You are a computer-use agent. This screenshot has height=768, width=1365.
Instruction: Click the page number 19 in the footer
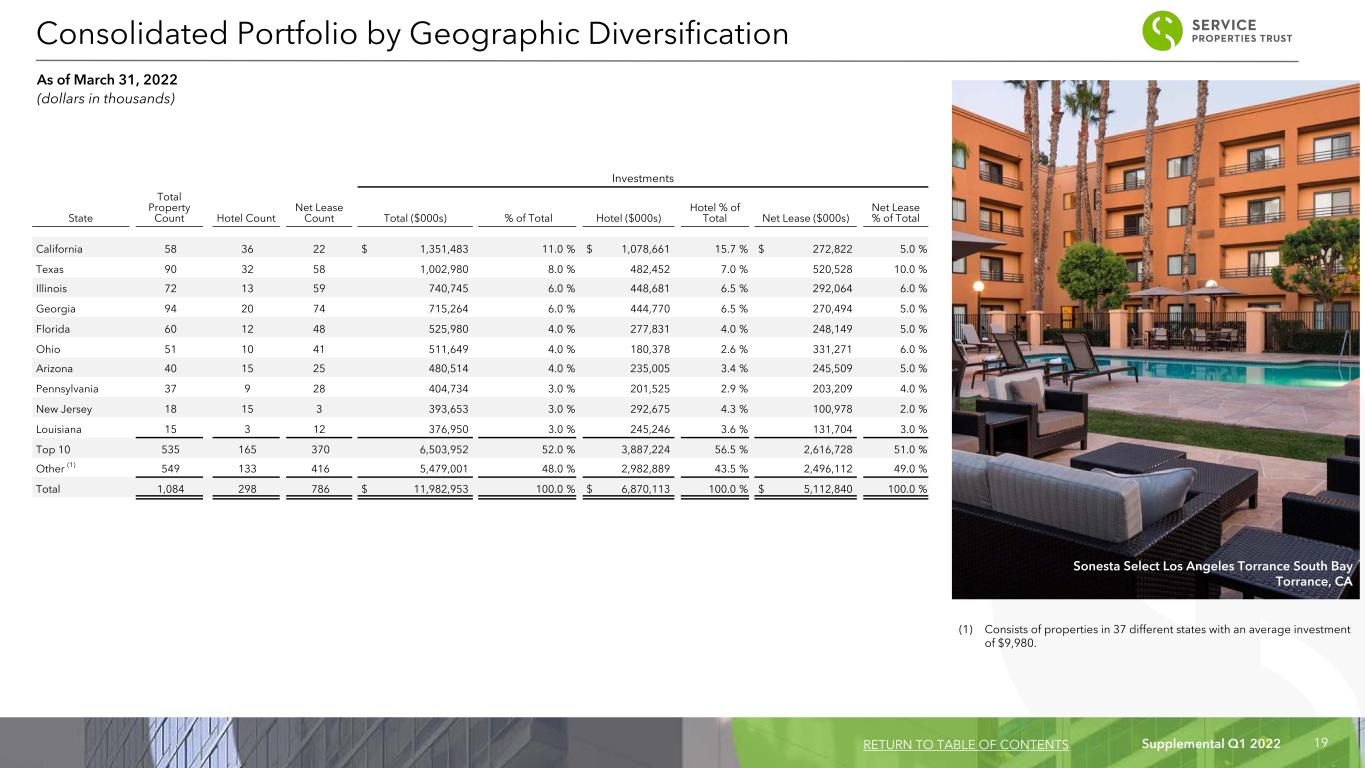pos(1321,744)
